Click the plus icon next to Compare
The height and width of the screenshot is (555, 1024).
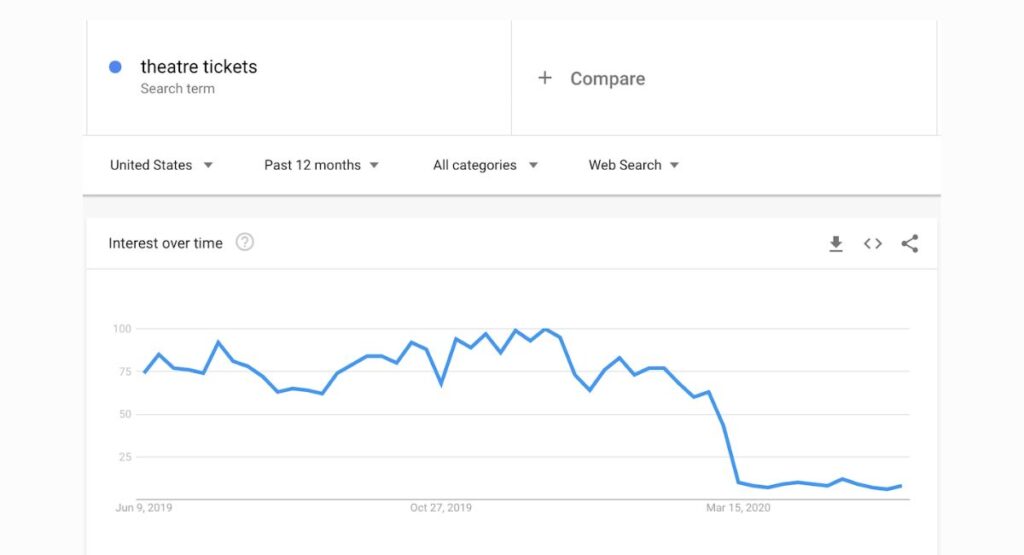click(x=545, y=78)
